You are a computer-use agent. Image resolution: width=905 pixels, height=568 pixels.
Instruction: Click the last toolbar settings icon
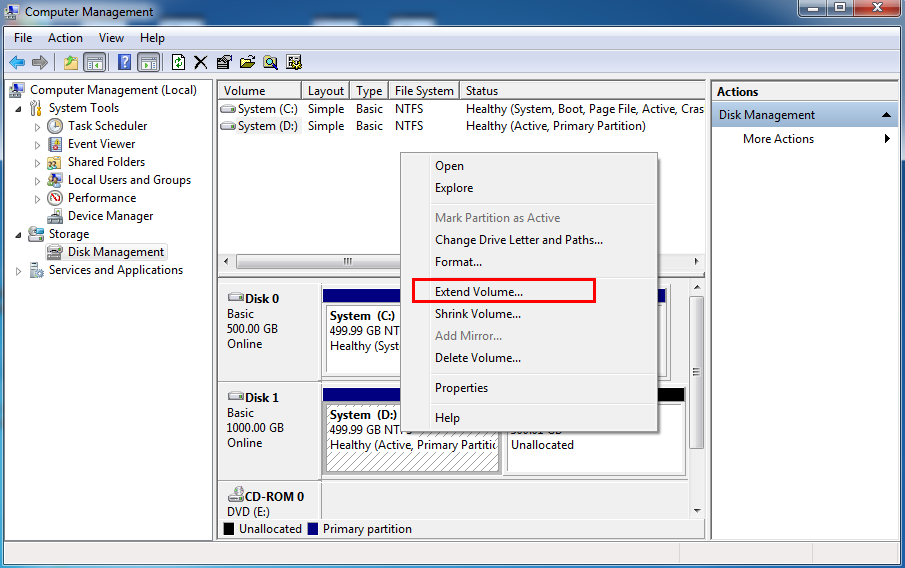coord(294,62)
